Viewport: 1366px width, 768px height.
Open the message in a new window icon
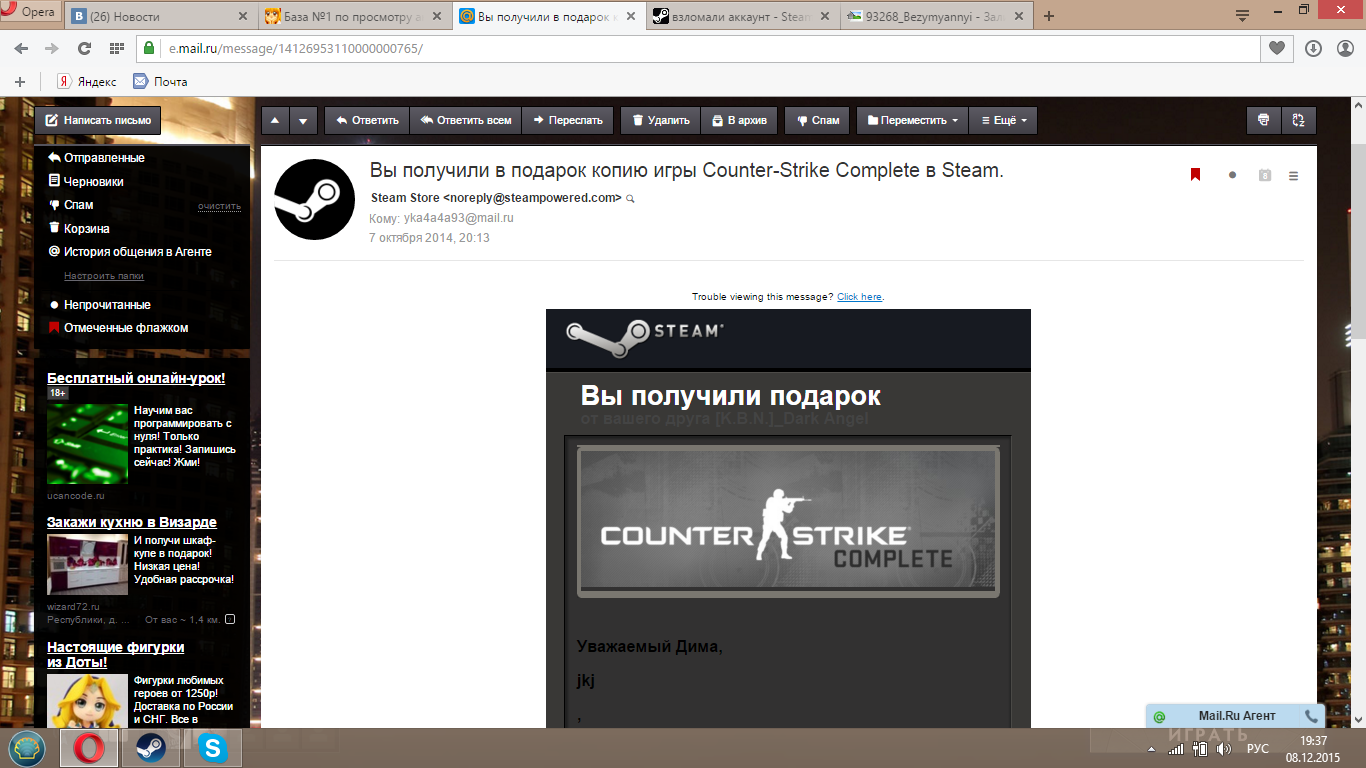point(1299,120)
